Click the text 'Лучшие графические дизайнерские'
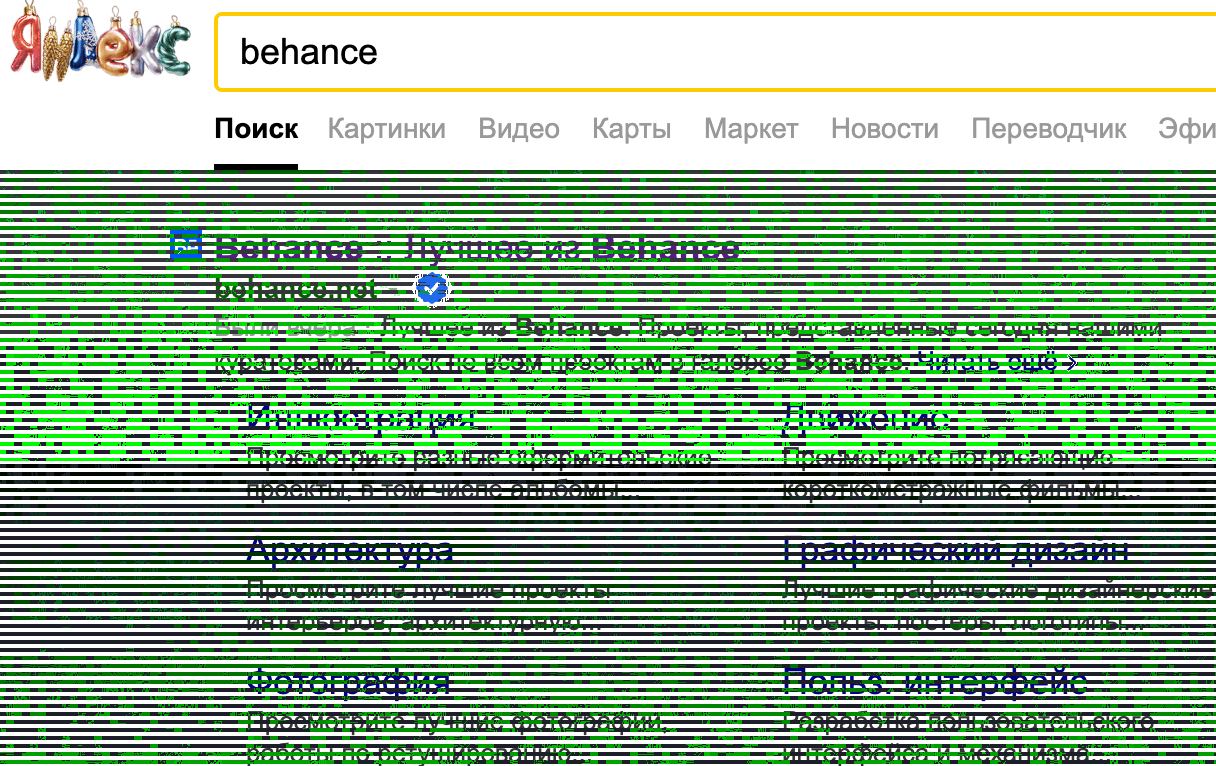Screen dimensions: 1216x766 click(x=998, y=590)
